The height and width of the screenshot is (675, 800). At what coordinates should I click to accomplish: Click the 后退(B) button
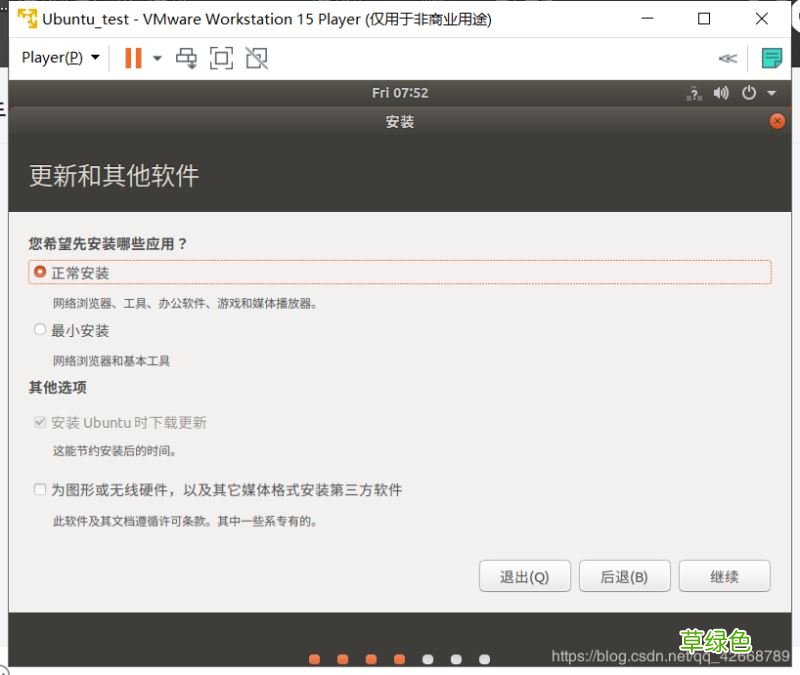pyautogui.click(x=624, y=577)
